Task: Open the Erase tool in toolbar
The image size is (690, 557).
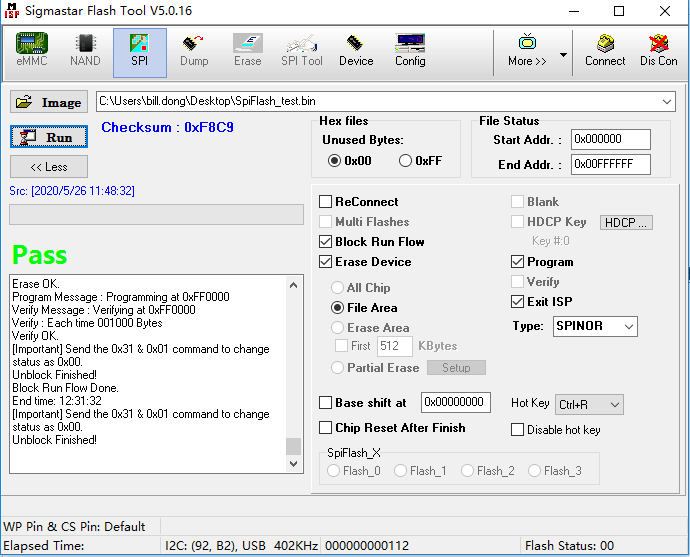Action: click(247, 50)
